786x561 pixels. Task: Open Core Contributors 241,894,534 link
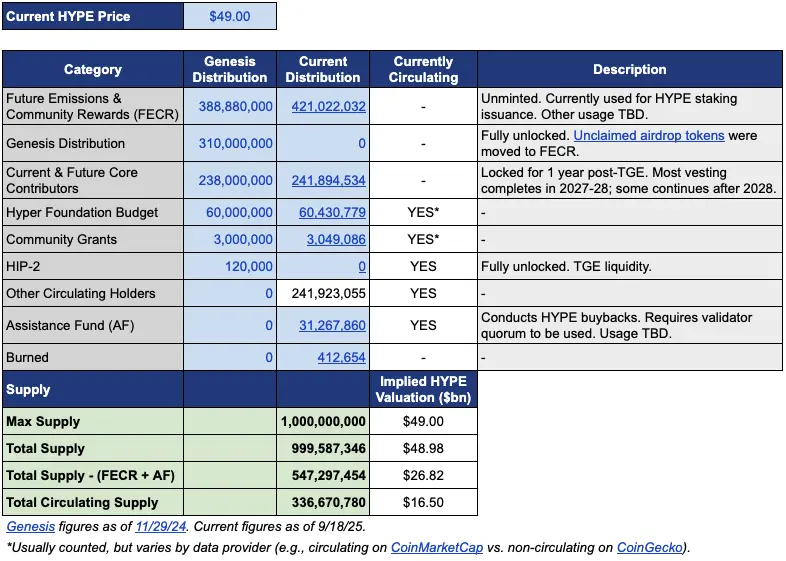328,181
